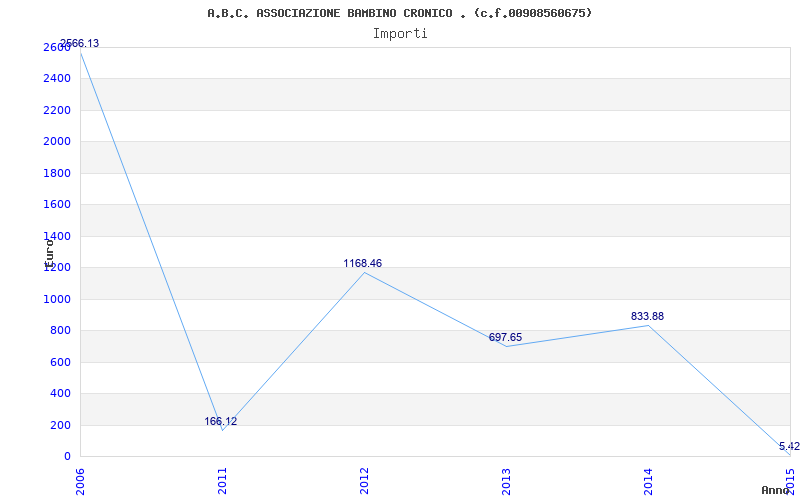Select the 1168.46 data label
The height and width of the screenshot is (500, 800).
363,263
